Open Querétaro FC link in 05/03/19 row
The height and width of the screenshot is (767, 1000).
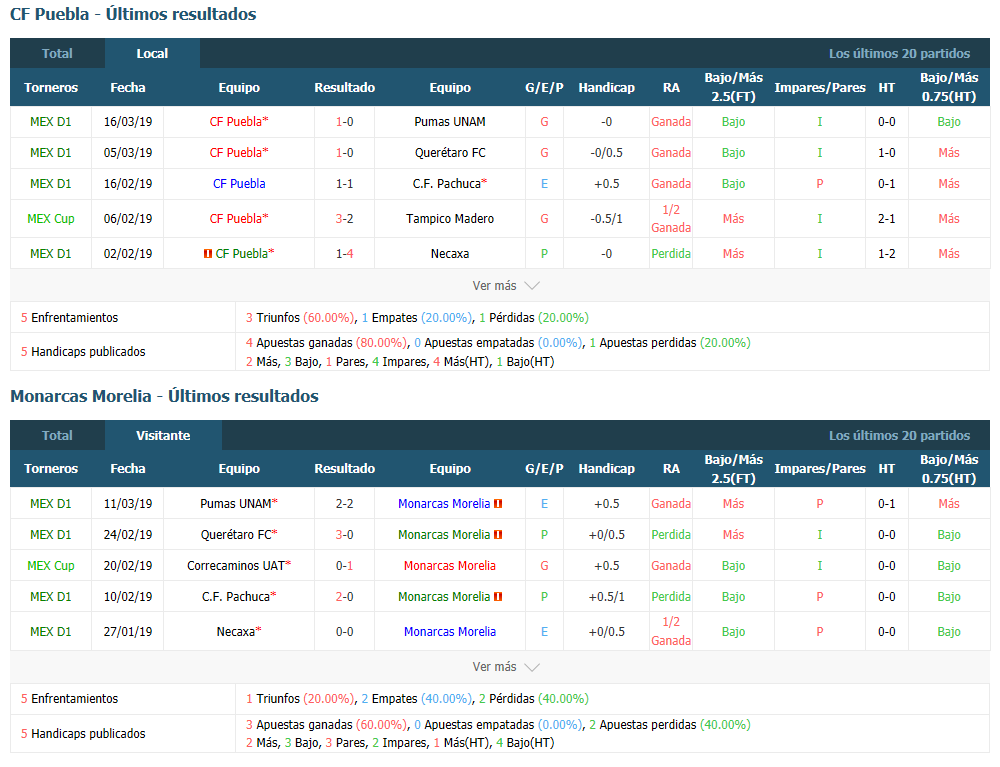(450, 153)
